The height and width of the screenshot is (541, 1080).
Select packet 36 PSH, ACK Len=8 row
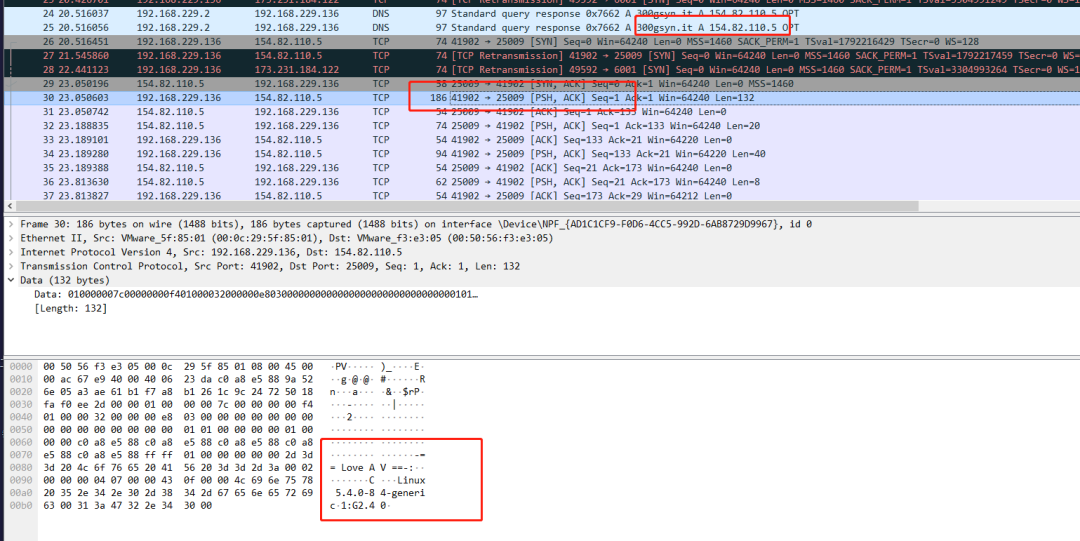[x=540, y=182]
